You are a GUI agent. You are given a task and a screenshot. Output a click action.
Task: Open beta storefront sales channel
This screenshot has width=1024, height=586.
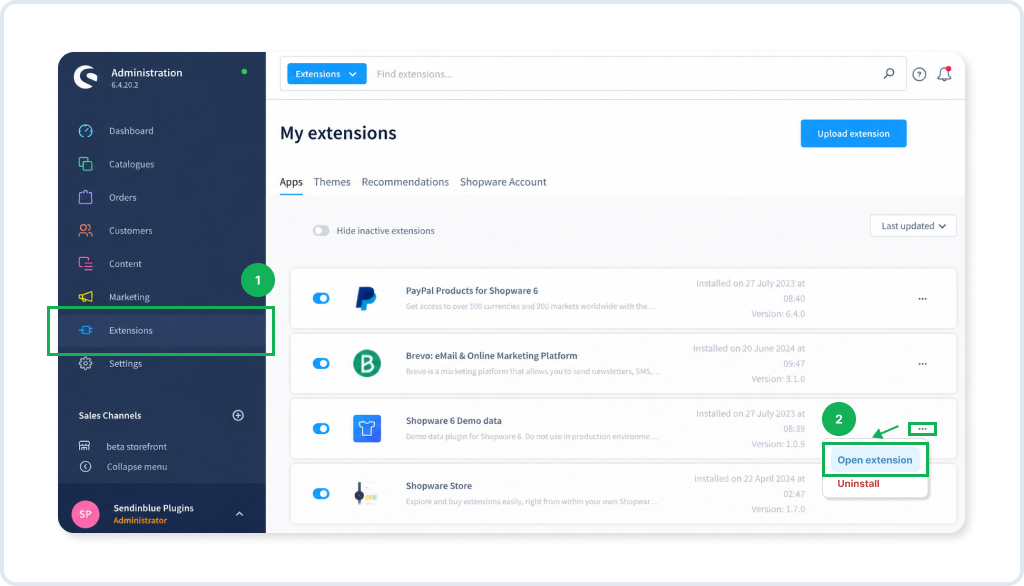[136, 446]
